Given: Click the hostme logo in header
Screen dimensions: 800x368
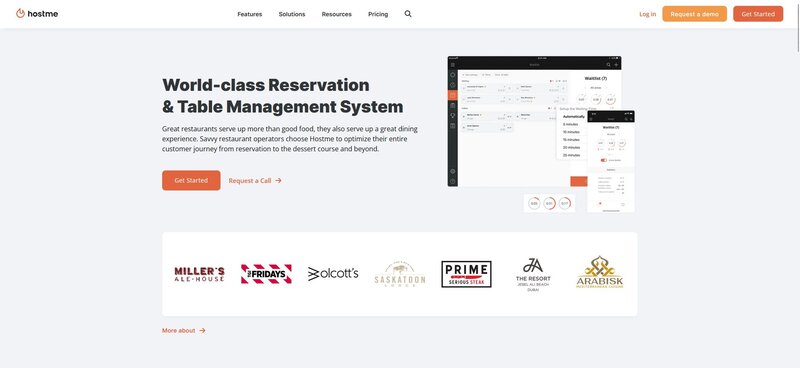Looking at the screenshot, I should tap(37, 14).
